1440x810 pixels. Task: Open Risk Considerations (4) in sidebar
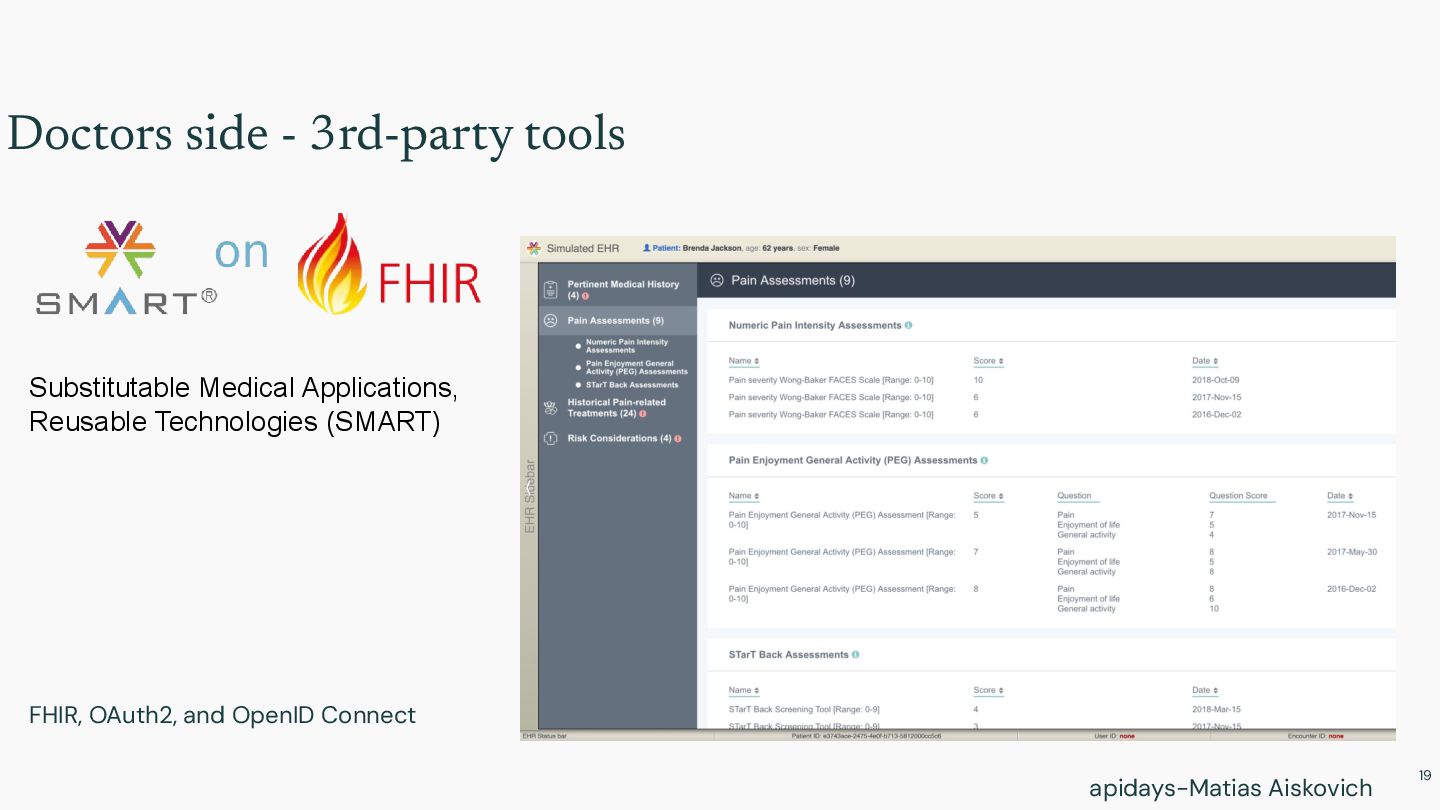pos(617,438)
